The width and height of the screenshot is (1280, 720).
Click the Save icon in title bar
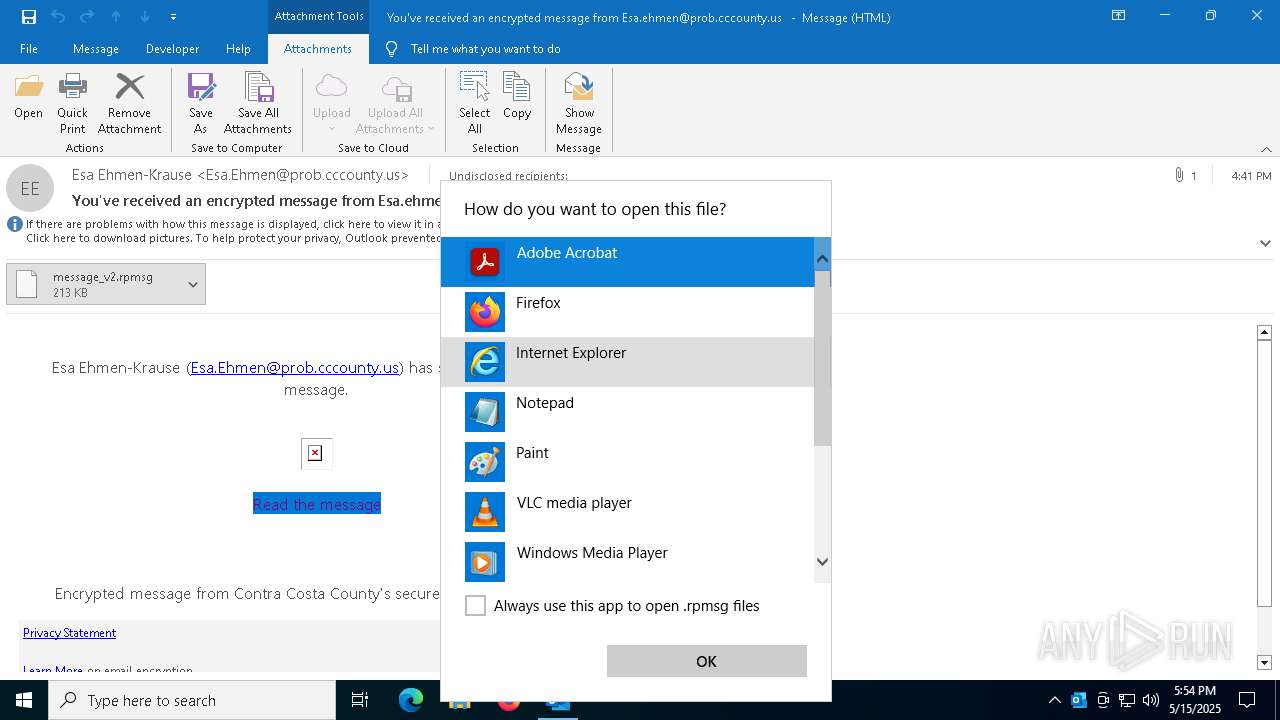tap(29, 17)
